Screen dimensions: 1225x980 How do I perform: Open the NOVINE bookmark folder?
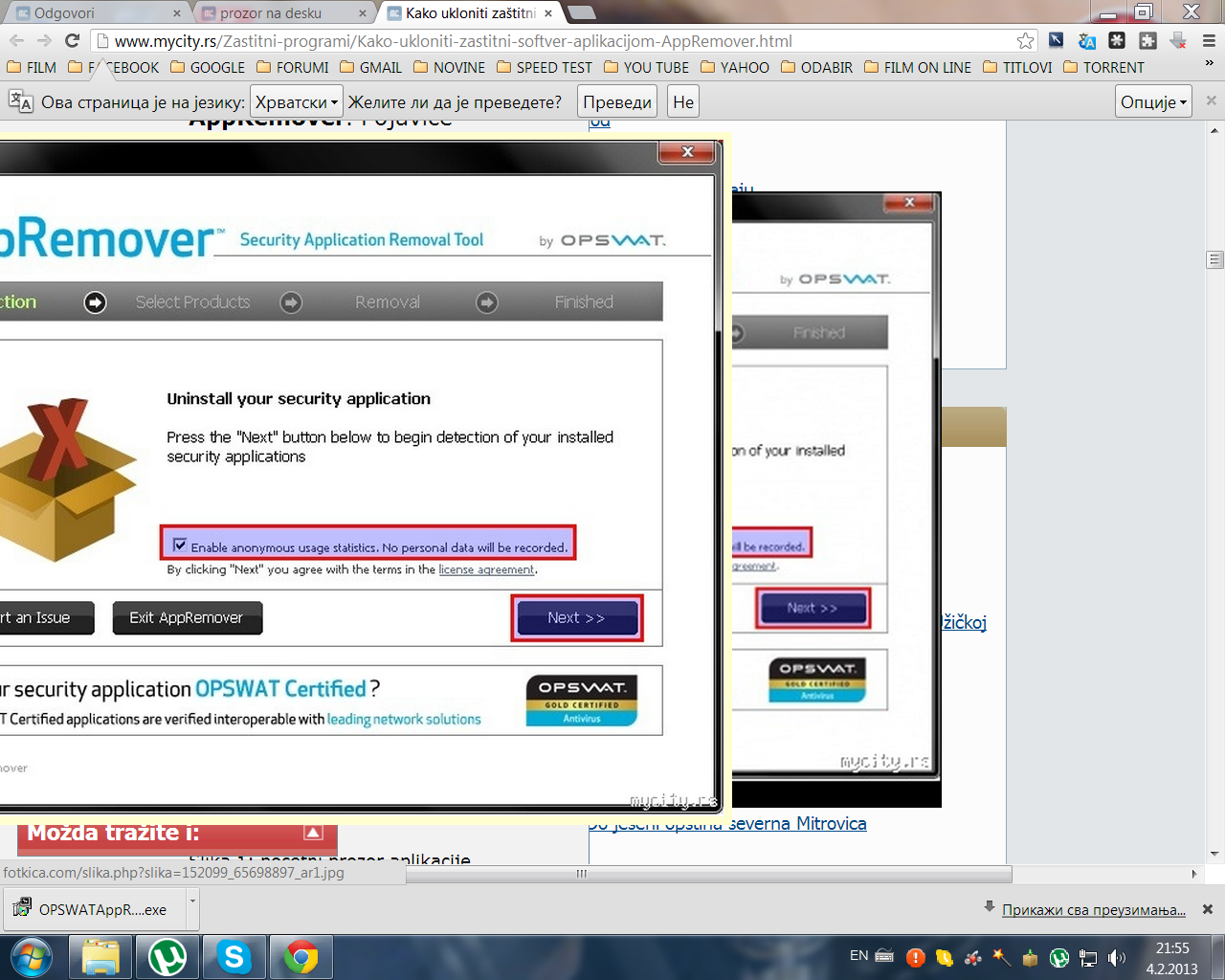click(449, 67)
